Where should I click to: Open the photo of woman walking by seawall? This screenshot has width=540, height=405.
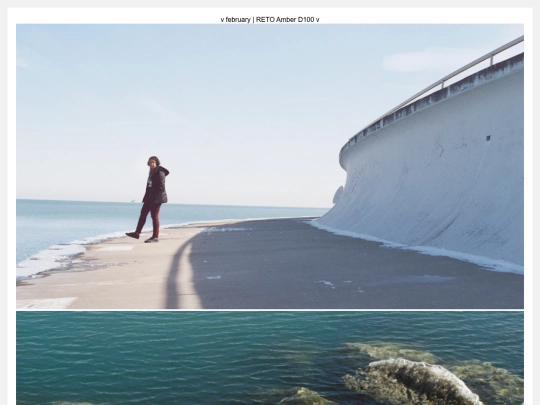coord(270,166)
